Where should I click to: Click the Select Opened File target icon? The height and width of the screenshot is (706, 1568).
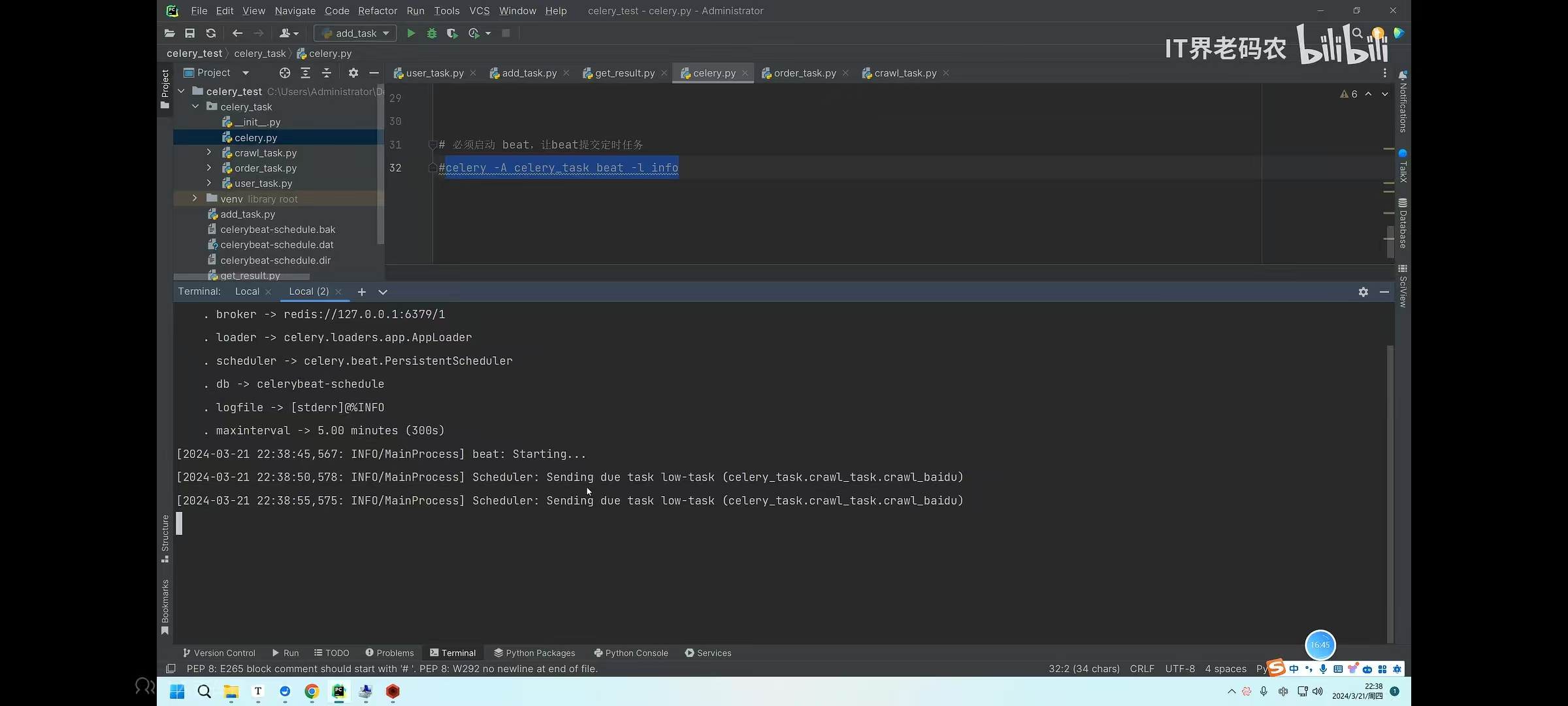(x=284, y=73)
